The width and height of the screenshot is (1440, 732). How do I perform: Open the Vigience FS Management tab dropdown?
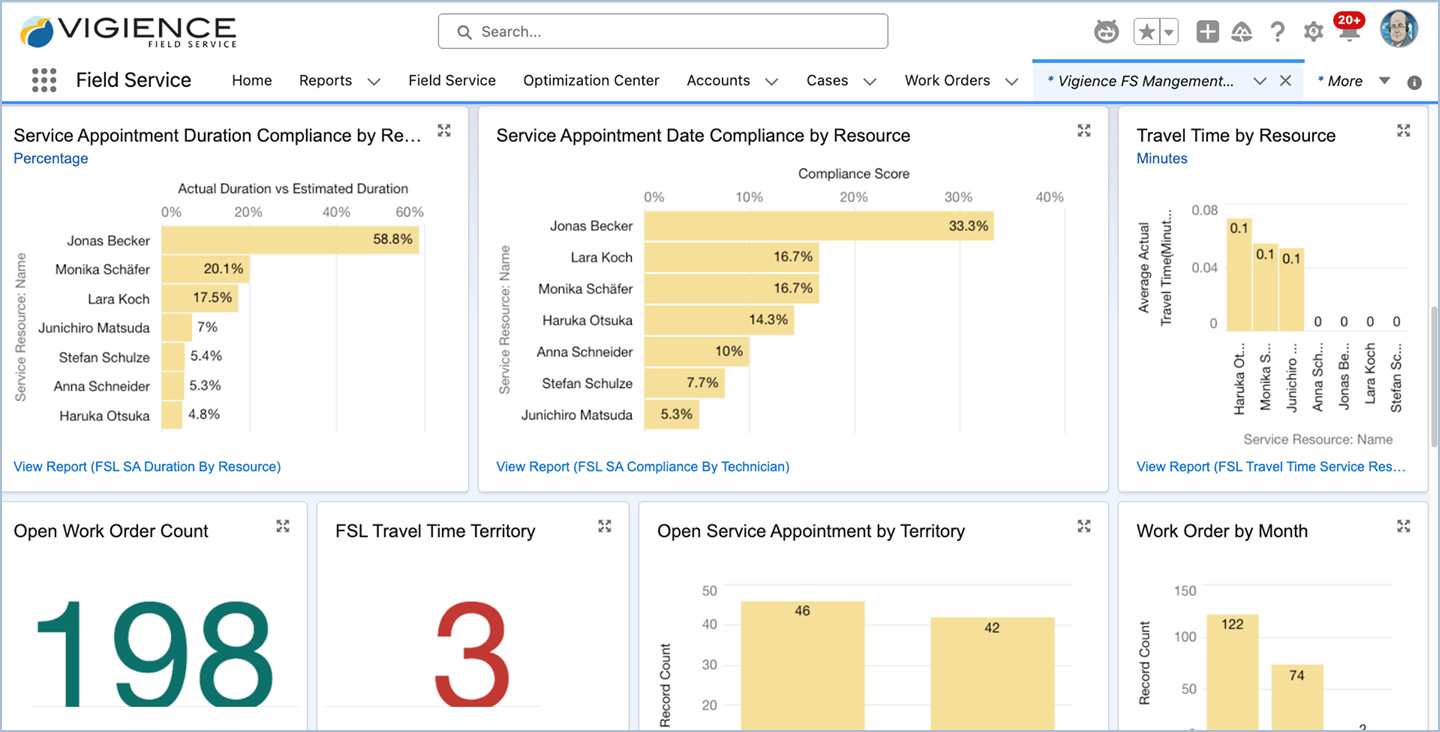click(x=1260, y=81)
